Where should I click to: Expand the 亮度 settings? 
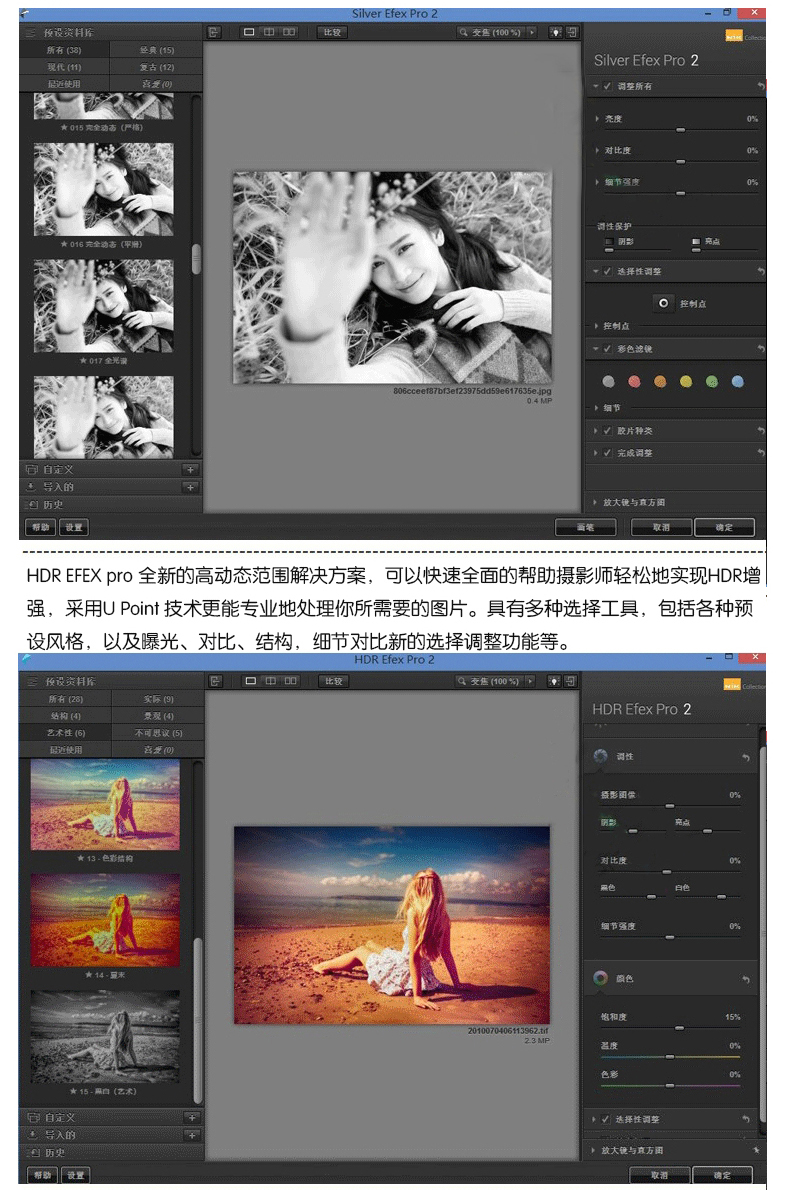point(598,119)
